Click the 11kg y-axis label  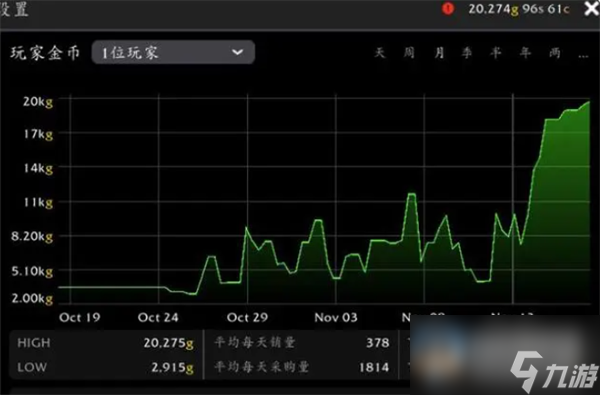38,202
